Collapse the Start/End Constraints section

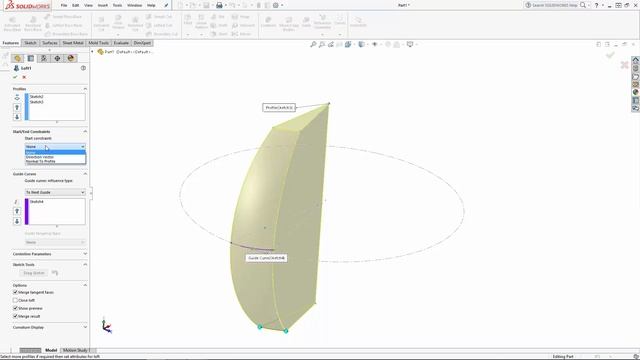85,131
